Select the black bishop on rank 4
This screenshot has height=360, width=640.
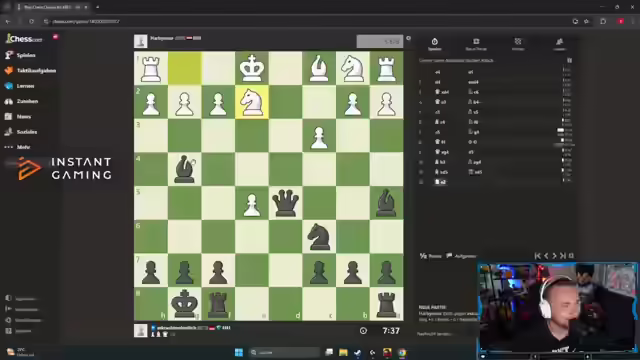point(184,169)
